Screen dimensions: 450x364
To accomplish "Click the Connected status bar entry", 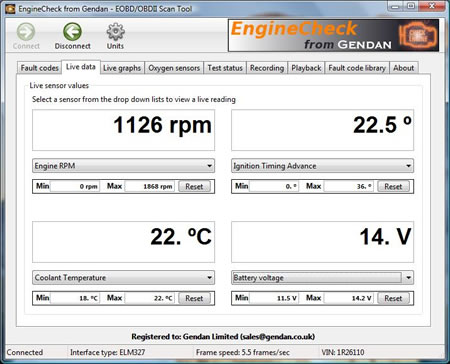I will click(25, 352).
